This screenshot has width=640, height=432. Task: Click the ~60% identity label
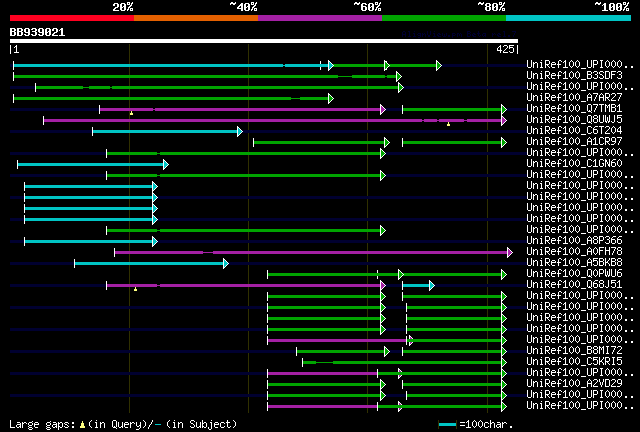coord(368,7)
